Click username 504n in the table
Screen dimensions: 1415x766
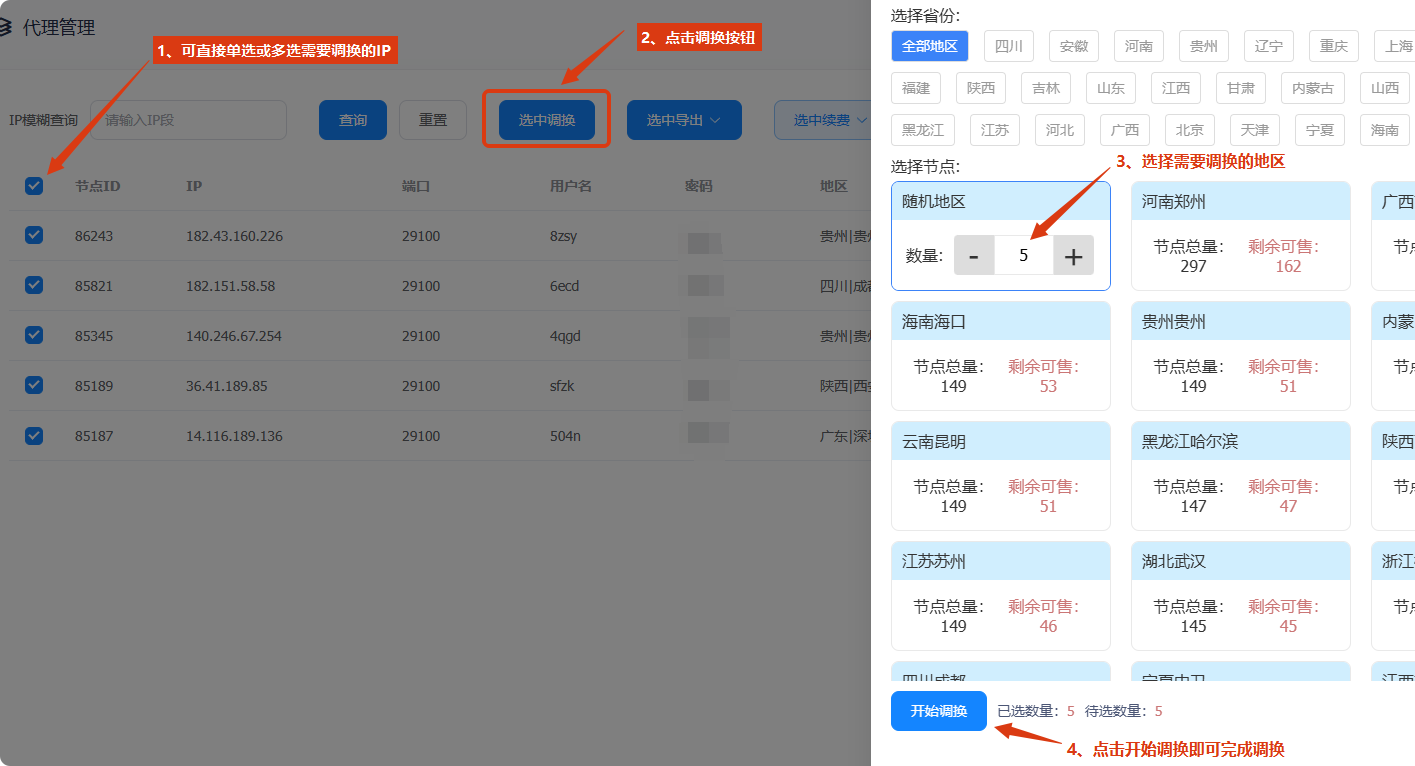(x=565, y=436)
